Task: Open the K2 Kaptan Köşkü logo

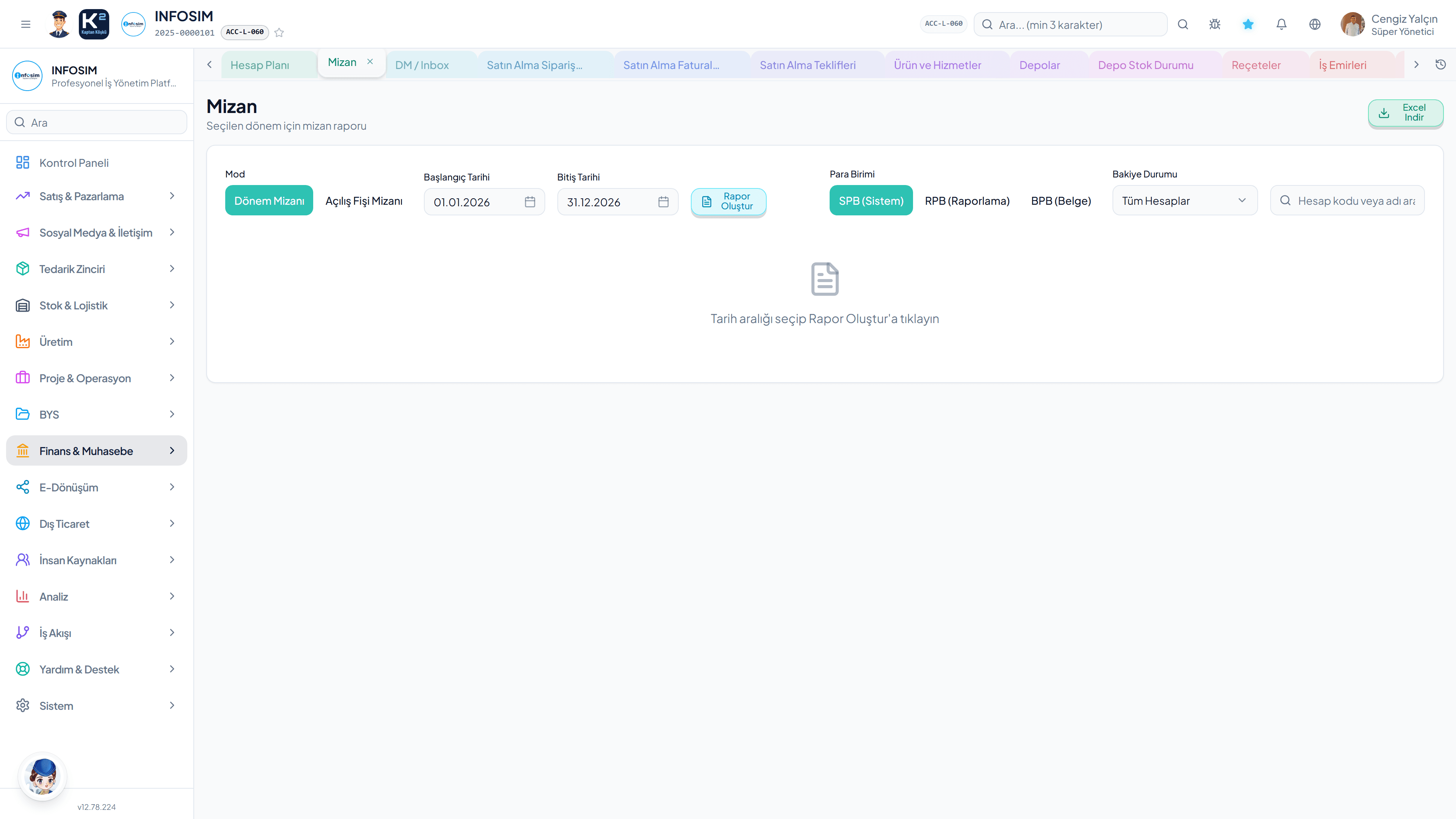Action: click(x=94, y=24)
